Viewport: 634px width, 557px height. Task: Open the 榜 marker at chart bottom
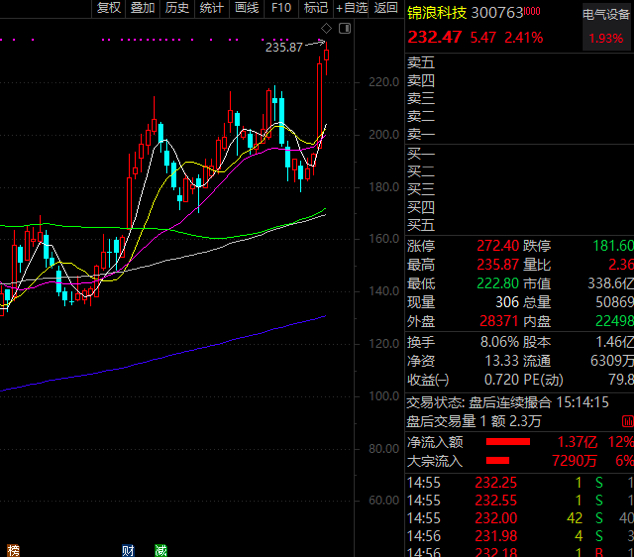click(13, 551)
